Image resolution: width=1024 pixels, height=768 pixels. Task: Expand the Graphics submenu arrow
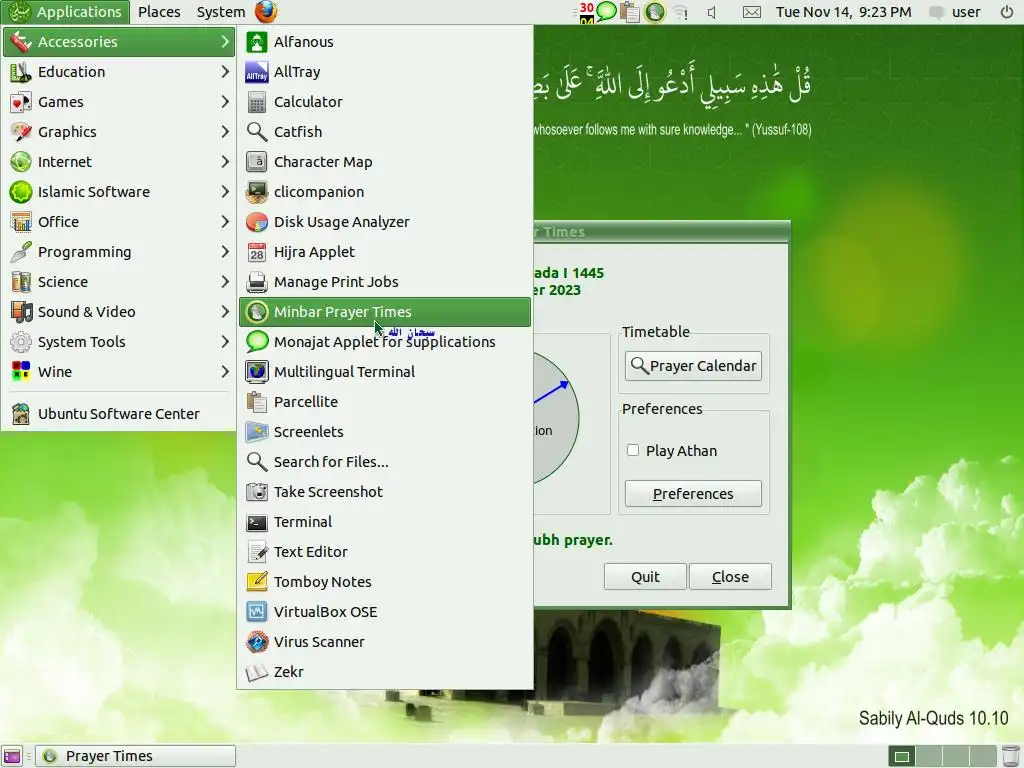(225, 132)
